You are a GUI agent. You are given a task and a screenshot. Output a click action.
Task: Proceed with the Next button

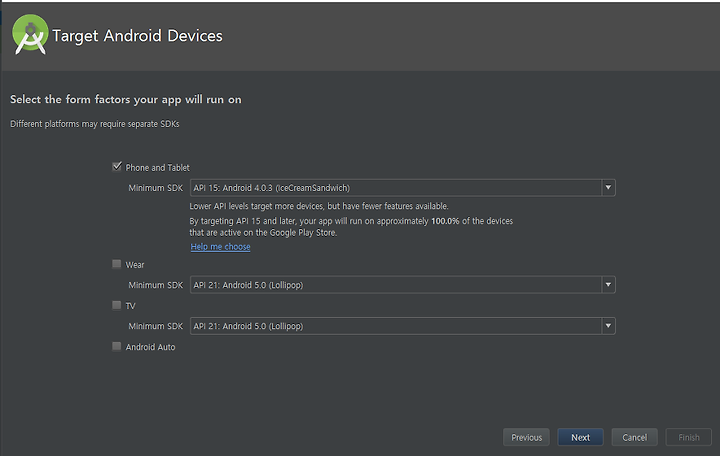click(x=580, y=437)
